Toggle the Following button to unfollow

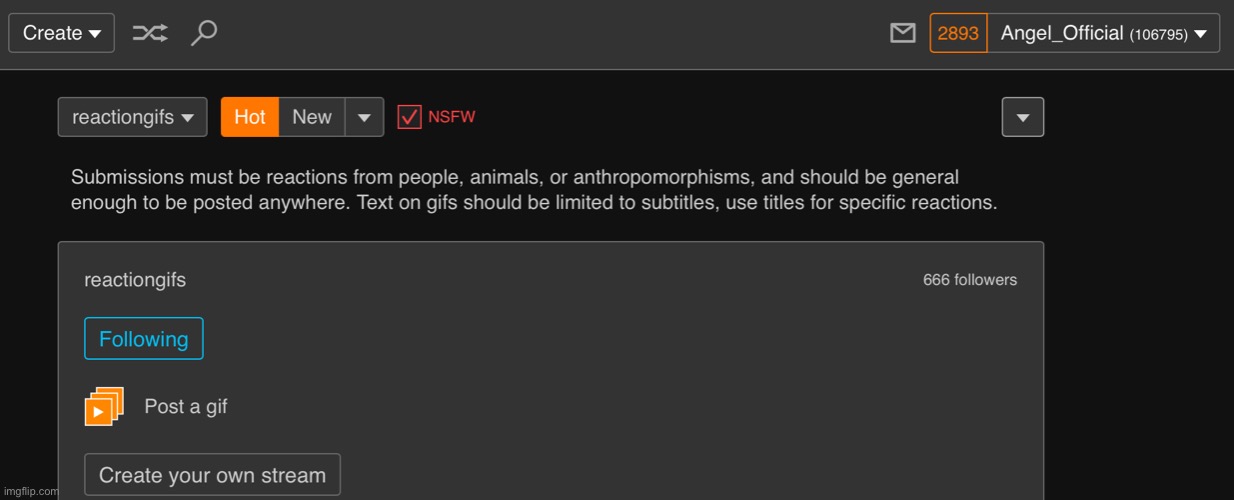(x=143, y=339)
